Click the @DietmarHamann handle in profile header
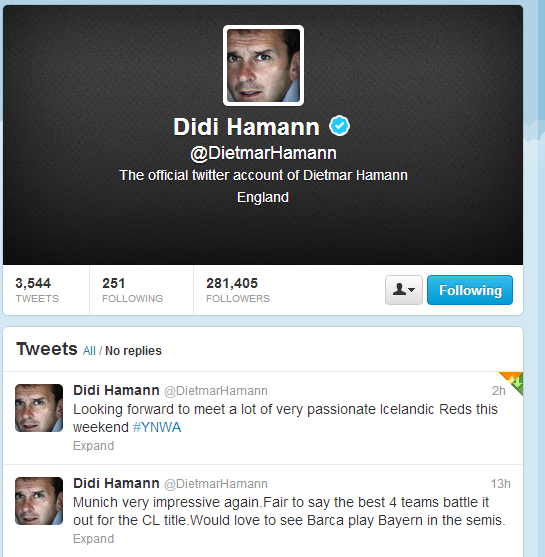545x557 pixels. [x=263, y=153]
